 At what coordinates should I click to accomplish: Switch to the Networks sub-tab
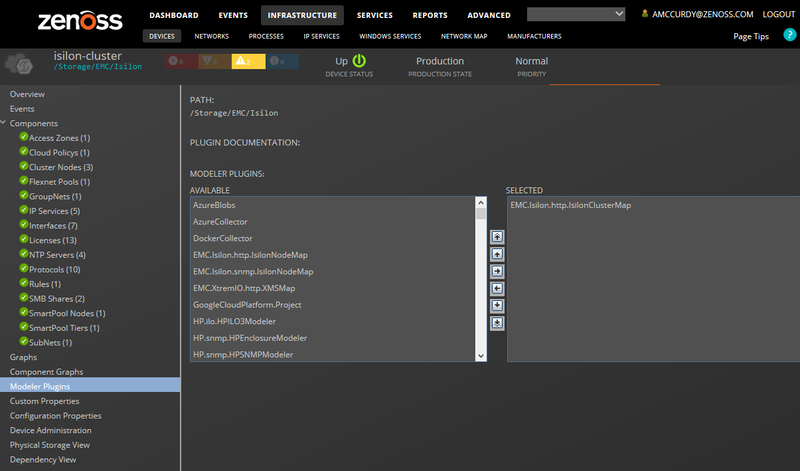pos(212,36)
